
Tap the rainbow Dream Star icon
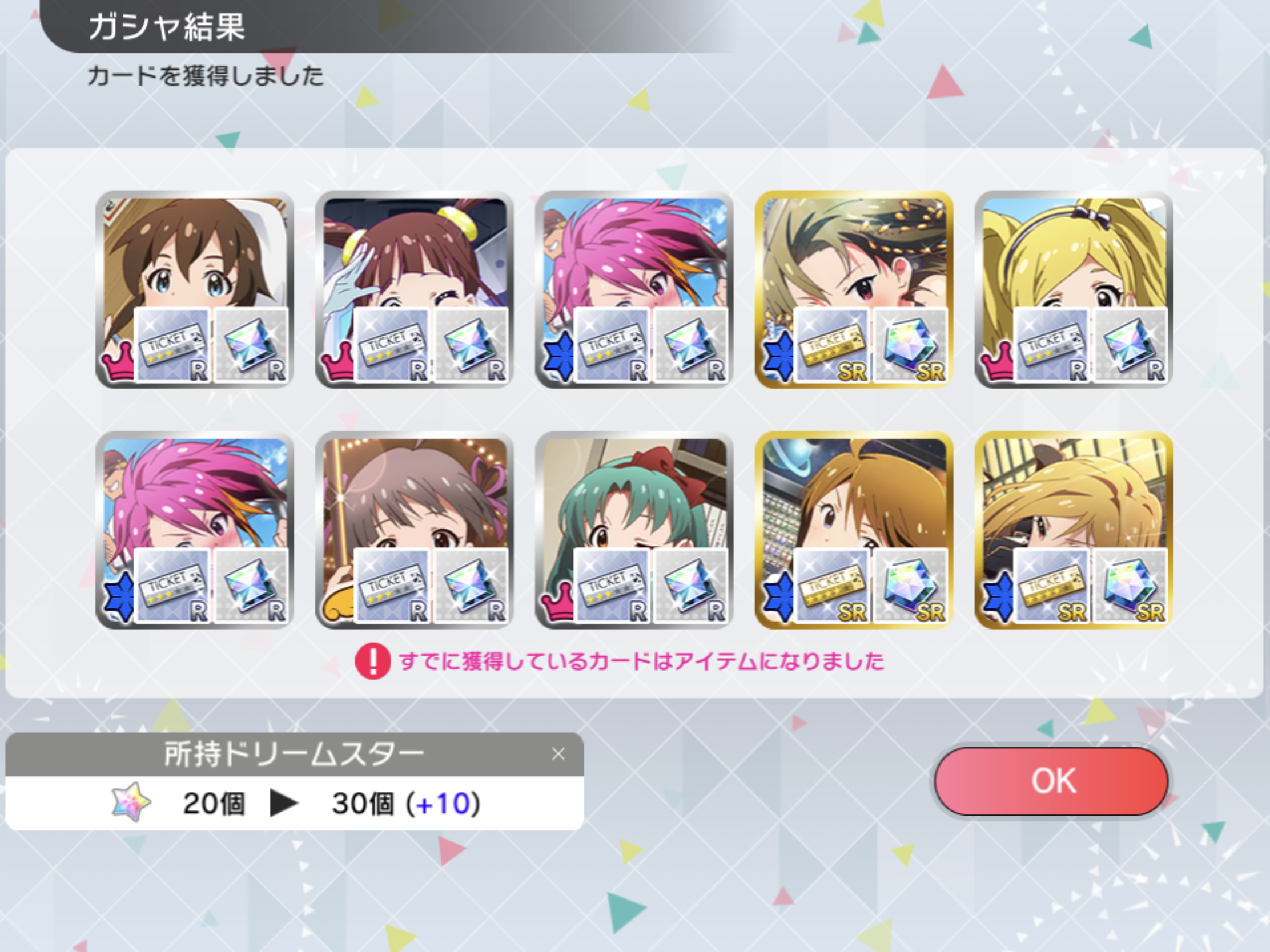coord(131,802)
